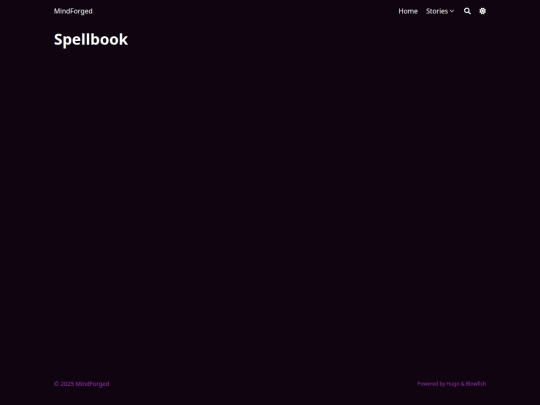The width and height of the screenshot is (540, 405).
Task: Select the Spellbook page heading
Action: (91, 40)
